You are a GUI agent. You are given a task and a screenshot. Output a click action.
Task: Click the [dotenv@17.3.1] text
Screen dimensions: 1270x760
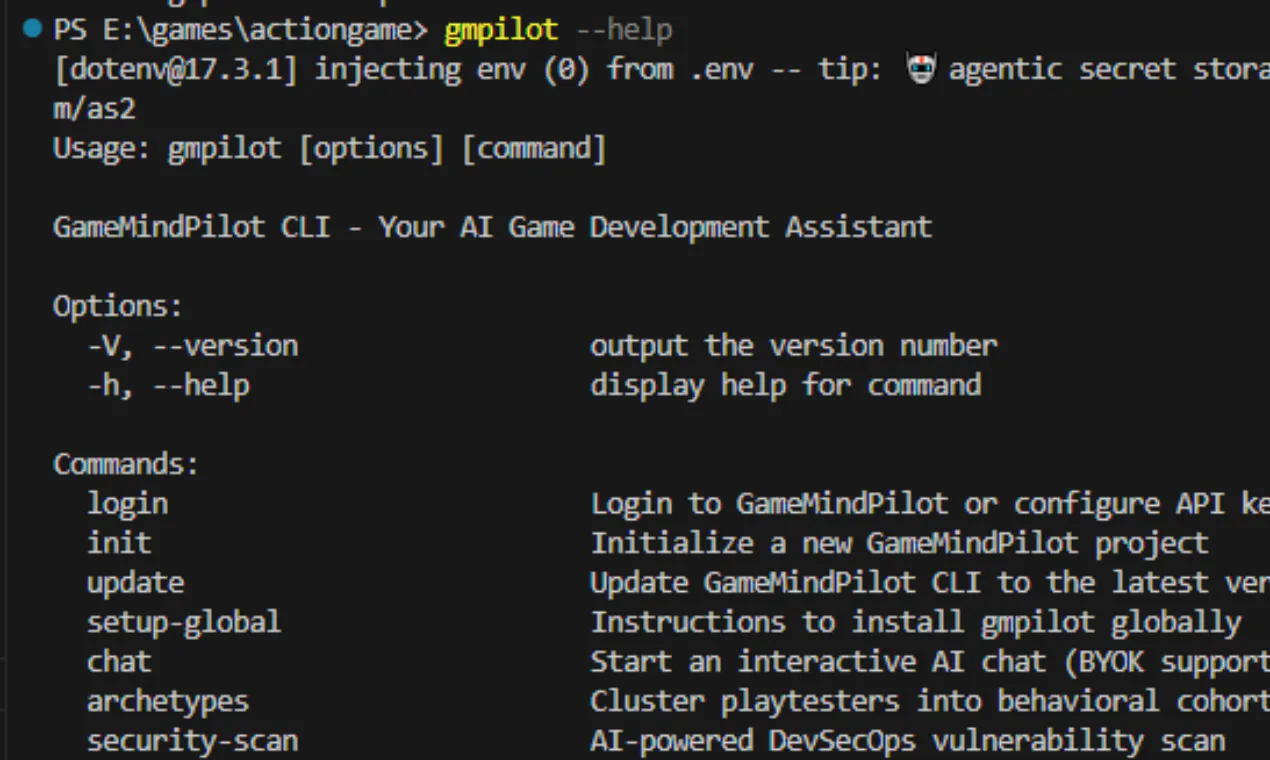[175, 69]
